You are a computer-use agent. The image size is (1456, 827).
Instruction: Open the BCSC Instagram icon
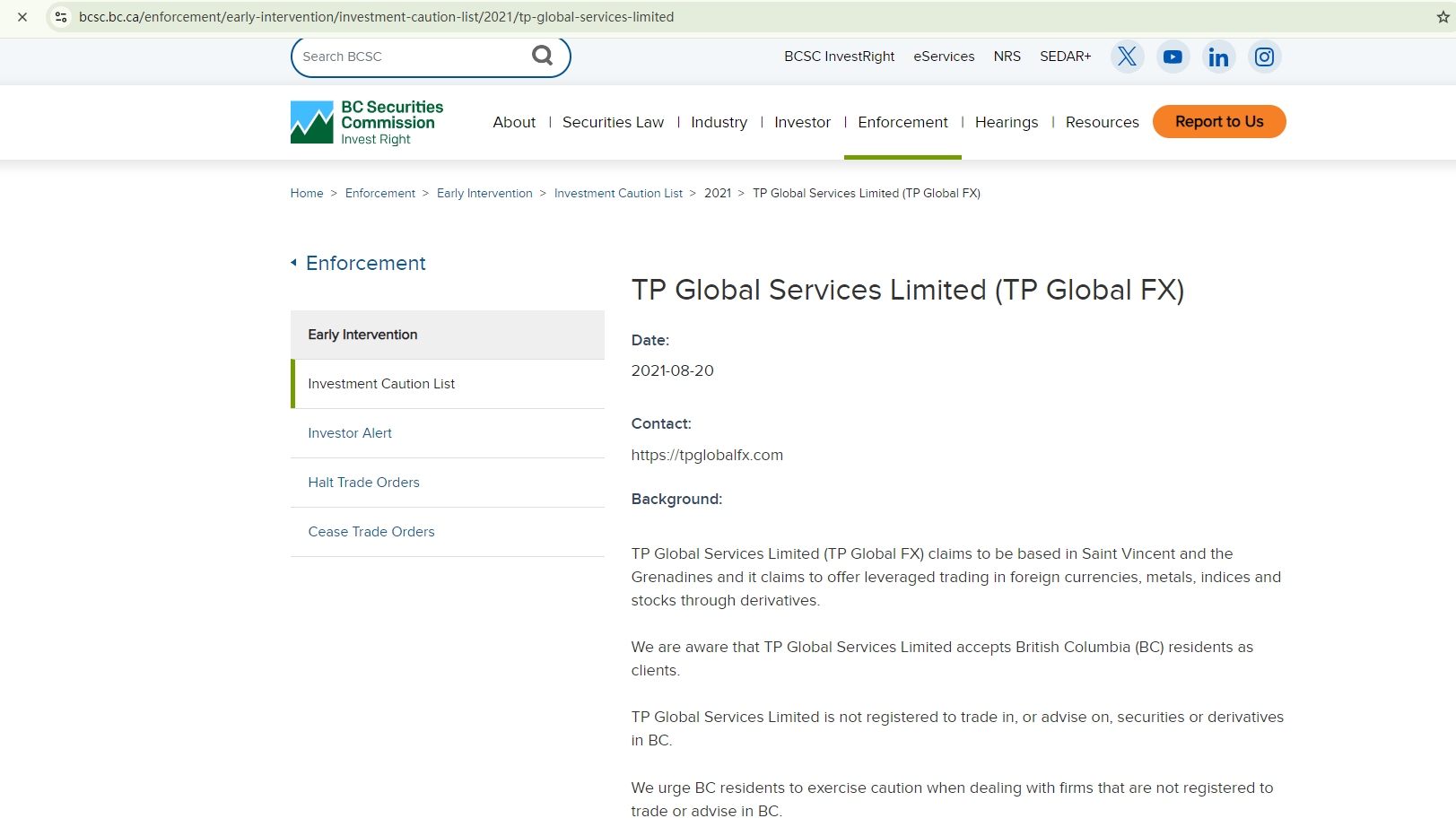pos(1264,57)
